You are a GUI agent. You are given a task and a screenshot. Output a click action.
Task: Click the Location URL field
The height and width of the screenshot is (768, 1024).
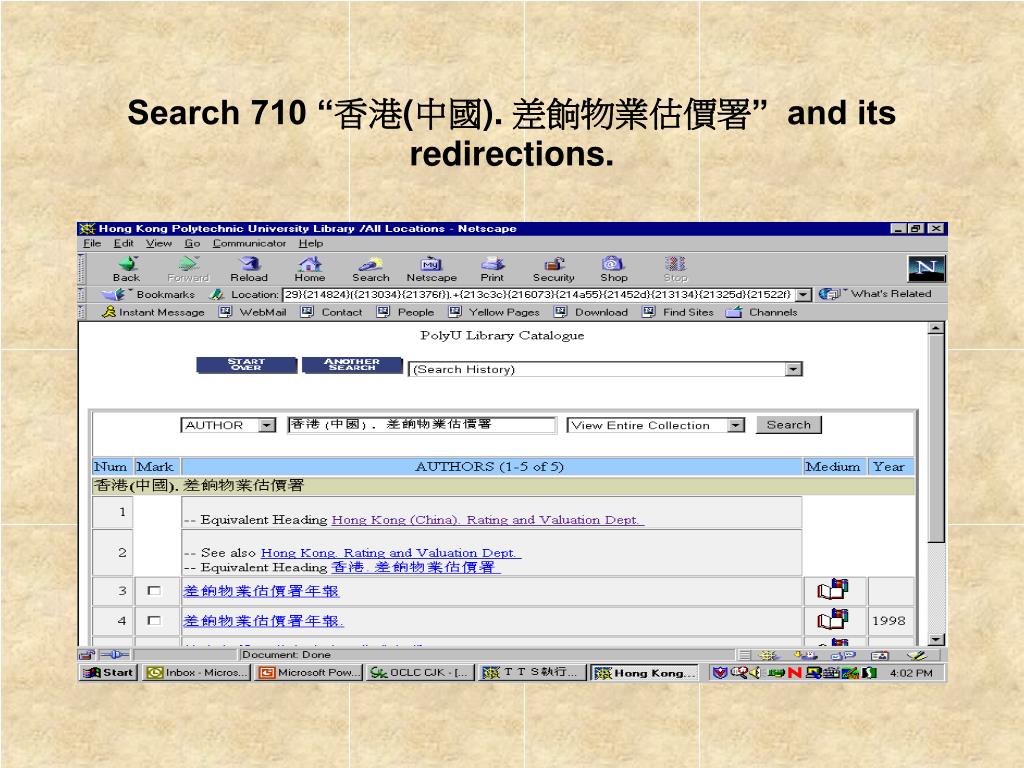pos(539,295)
